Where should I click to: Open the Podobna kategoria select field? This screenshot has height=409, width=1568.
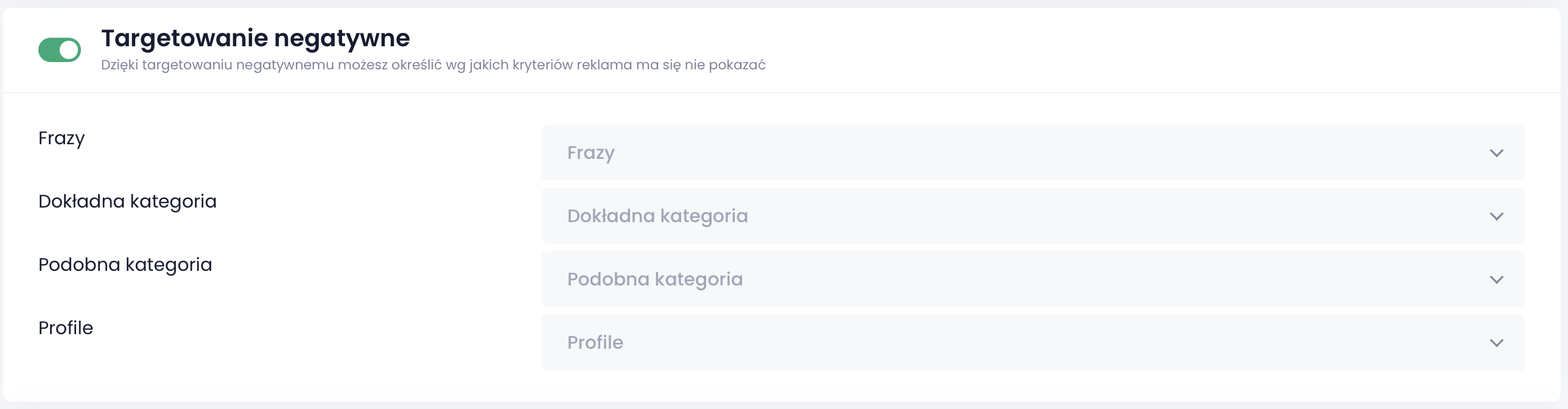click(655, 279)
